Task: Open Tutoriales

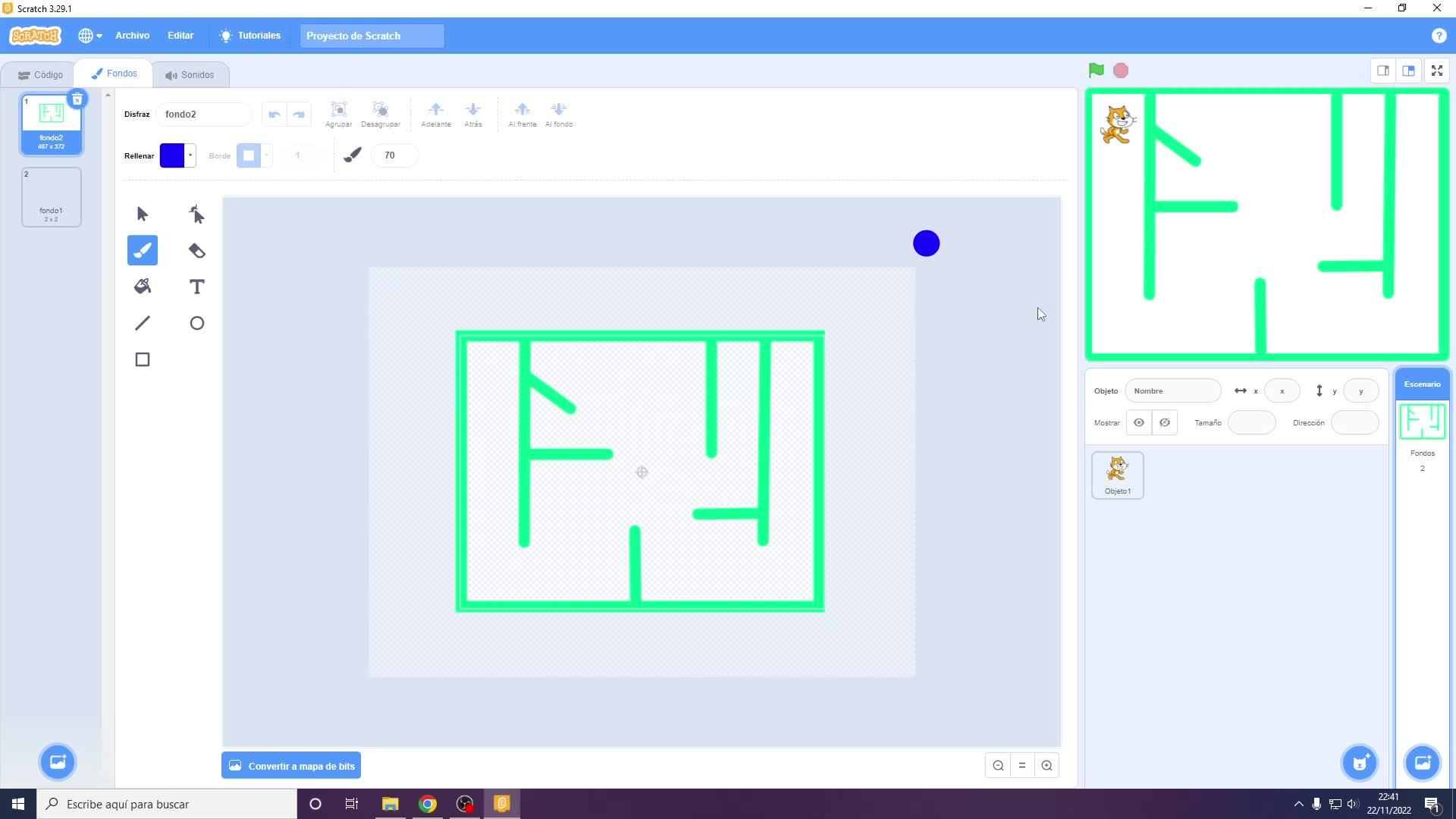Action: [250, 36]
